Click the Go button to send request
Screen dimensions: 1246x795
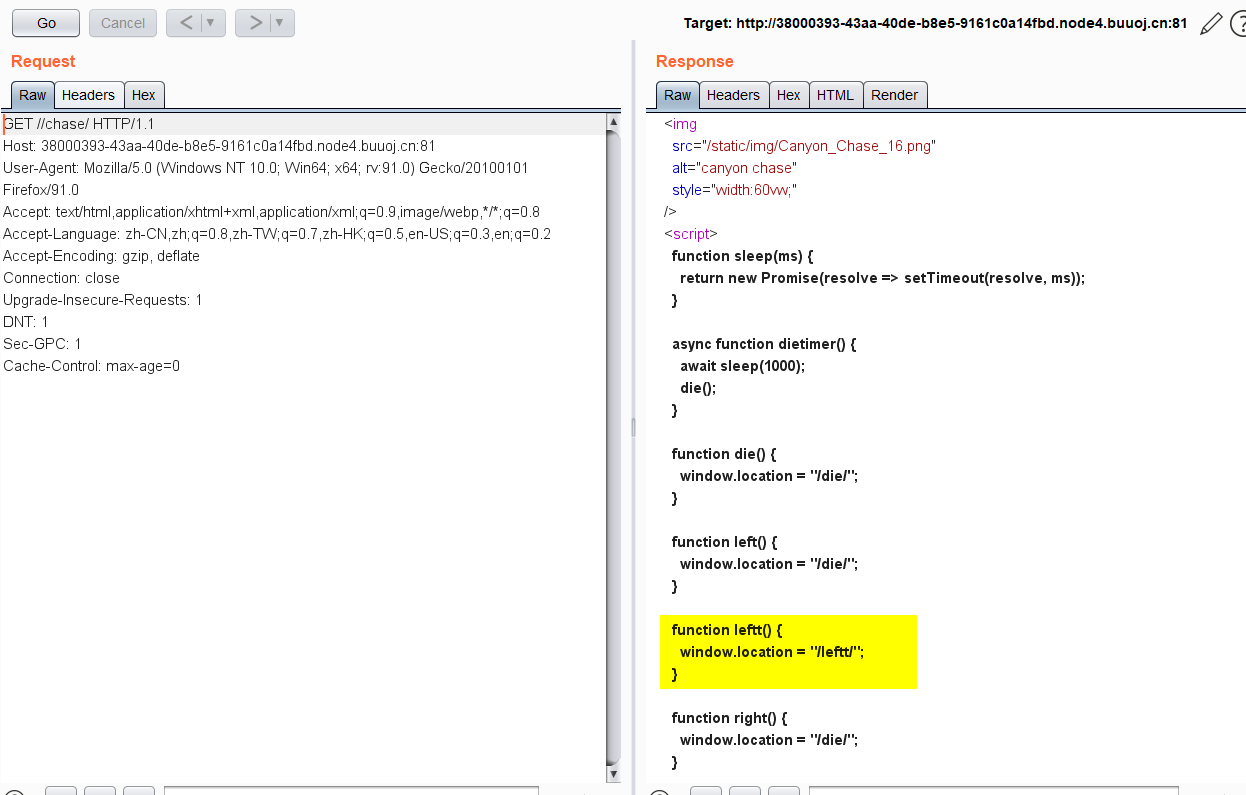46,23
